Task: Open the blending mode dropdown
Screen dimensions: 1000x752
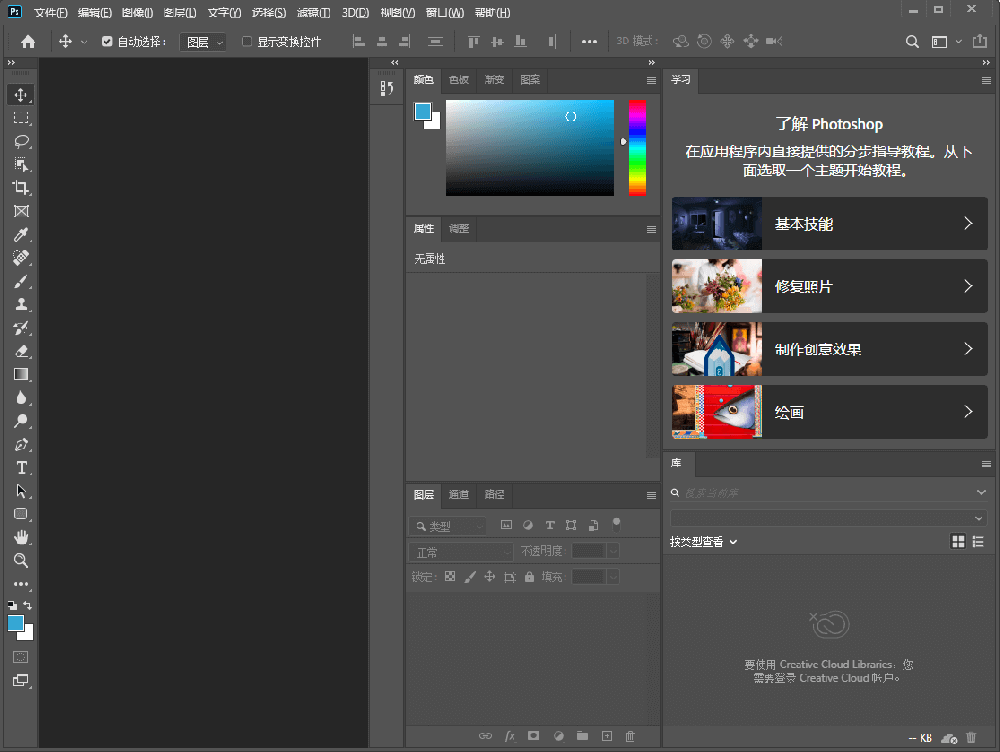Action: pos(461,552)
